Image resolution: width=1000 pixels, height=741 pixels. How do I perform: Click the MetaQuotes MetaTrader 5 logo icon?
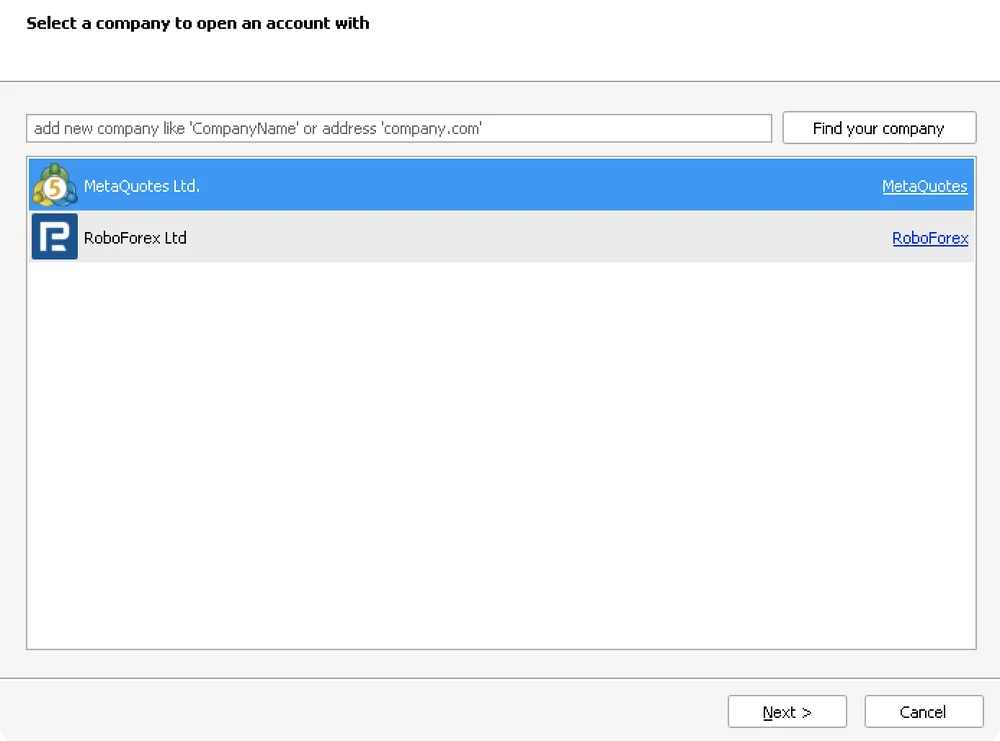tap(55, 185)
